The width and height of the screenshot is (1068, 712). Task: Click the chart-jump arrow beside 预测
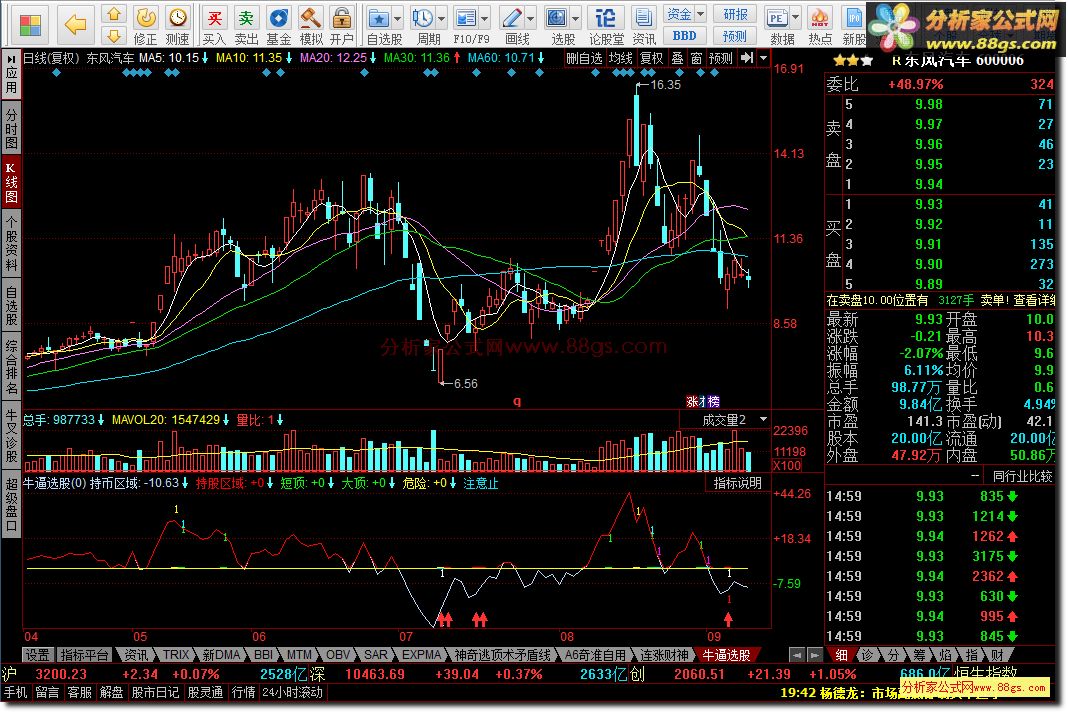pos(747,58)
